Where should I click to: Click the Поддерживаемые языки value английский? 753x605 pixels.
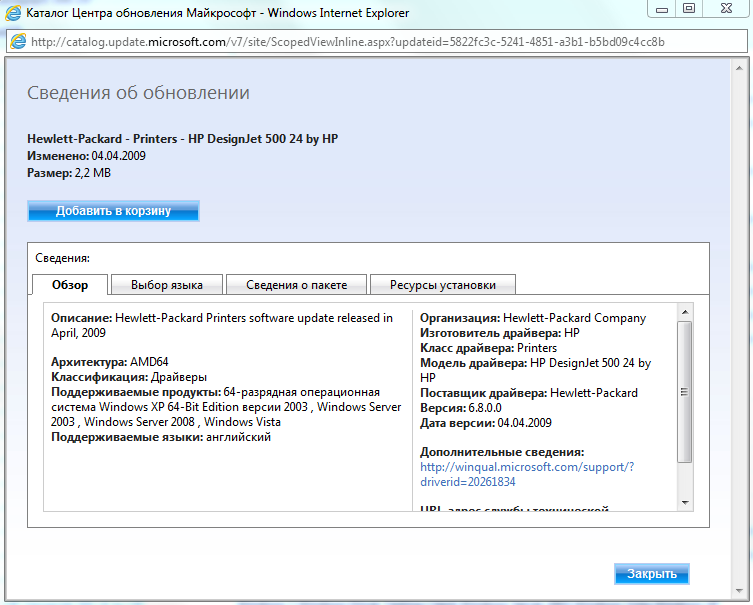[x=239, y=437]
